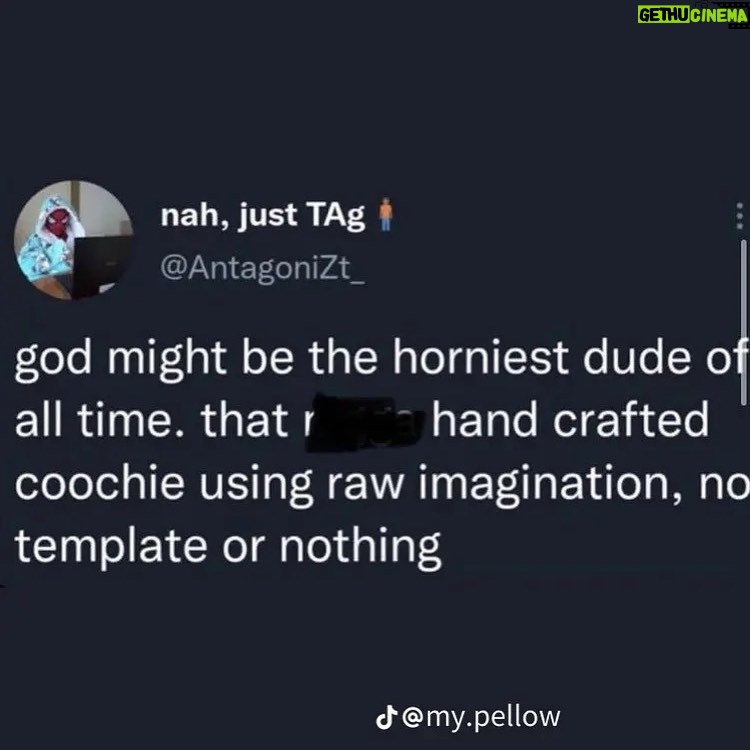Click the CINEMA word in the watermark
The width and height of the screenshot is (750, 750).
point(719,16)
